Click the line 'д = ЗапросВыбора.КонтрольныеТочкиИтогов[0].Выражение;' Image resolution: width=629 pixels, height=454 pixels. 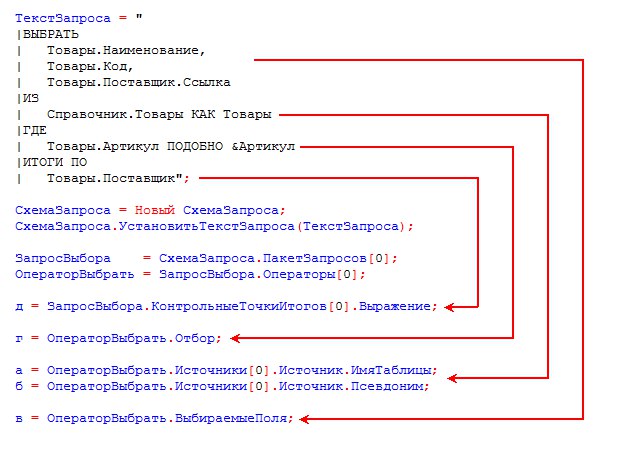click(226, 307)
